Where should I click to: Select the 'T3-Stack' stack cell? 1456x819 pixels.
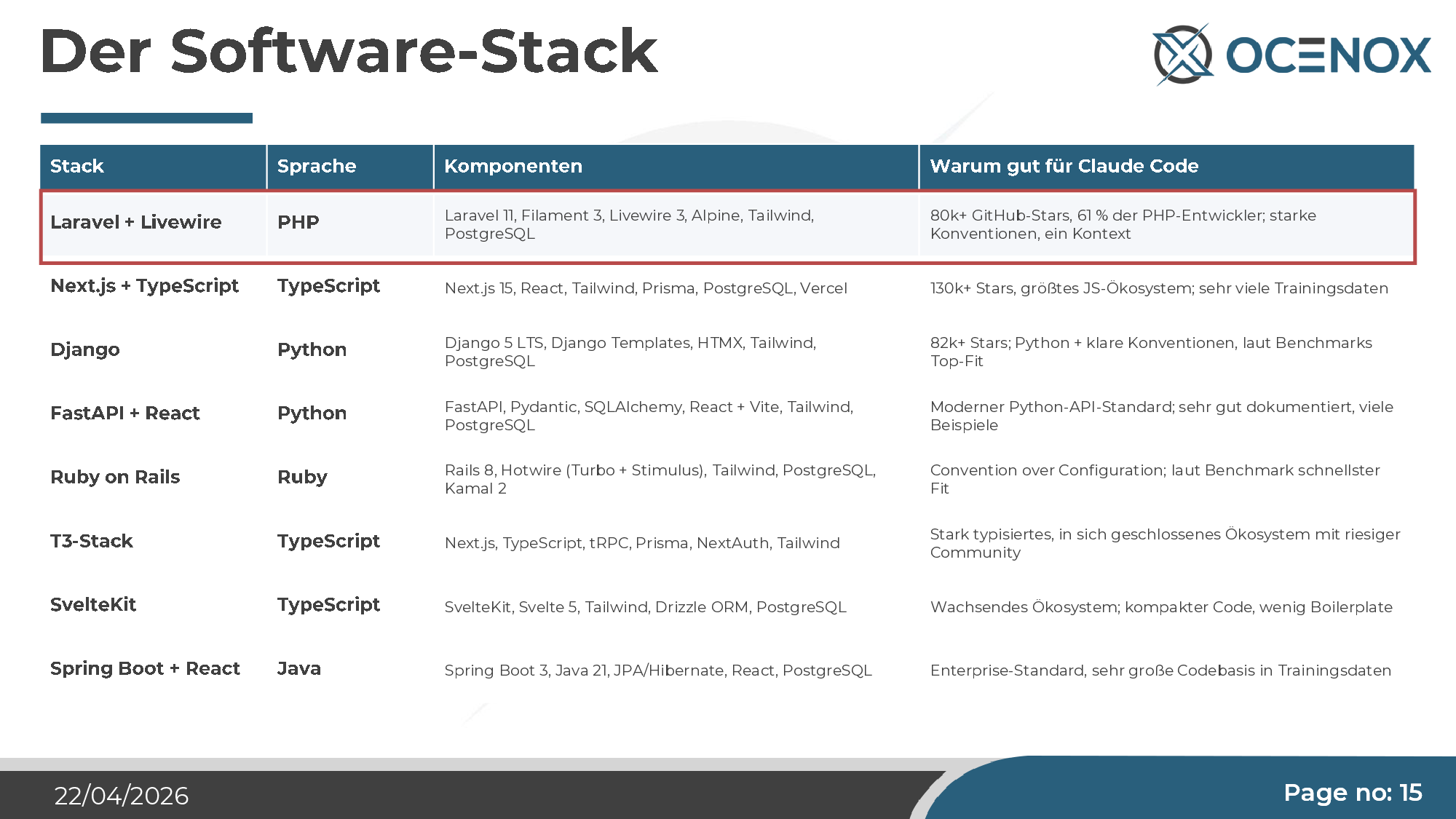point(154,542)
